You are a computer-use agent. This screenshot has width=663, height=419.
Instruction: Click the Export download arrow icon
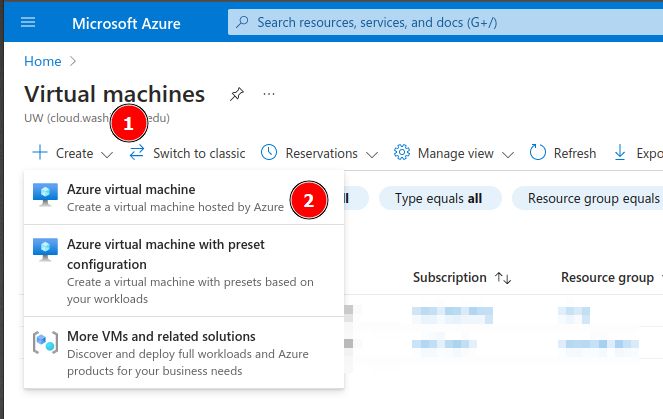tap(620, 152)
